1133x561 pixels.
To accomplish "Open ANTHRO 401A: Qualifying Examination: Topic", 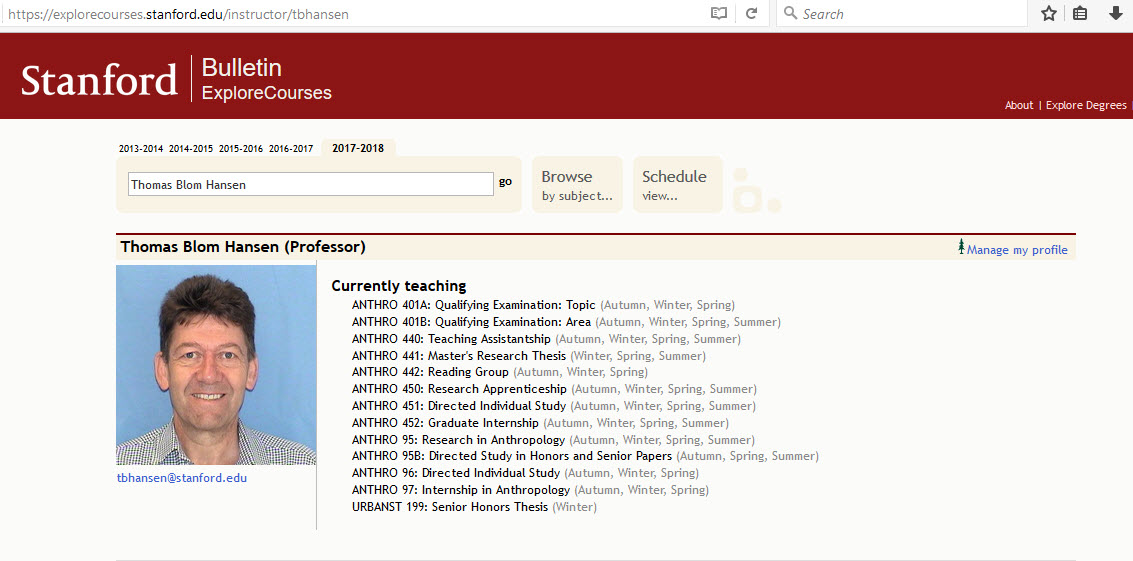I will (474, 305).
